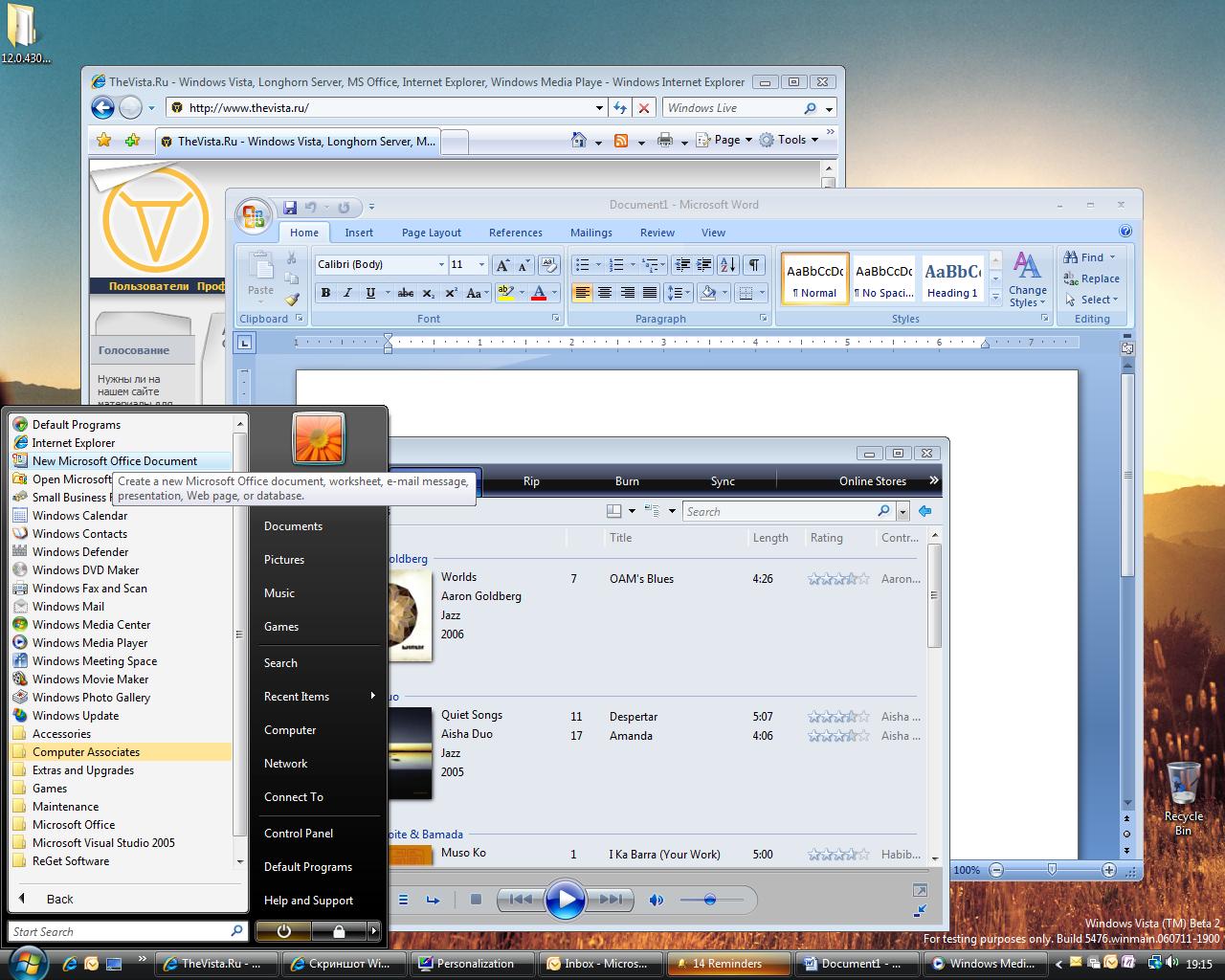This screenshot has width=1225, height=980.
Task: Decrease the paragraph indent
Action: [681, 265]
